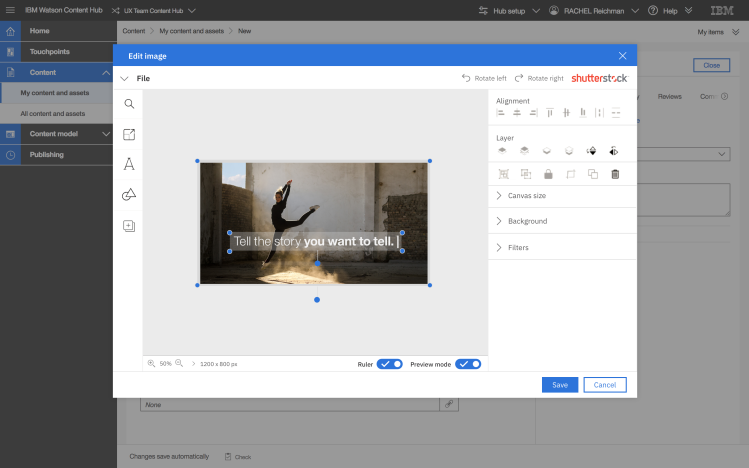This screenshot has height=468, width=749.
Task: Click the canvas rotation handle below image
Action: pos(317,300)
